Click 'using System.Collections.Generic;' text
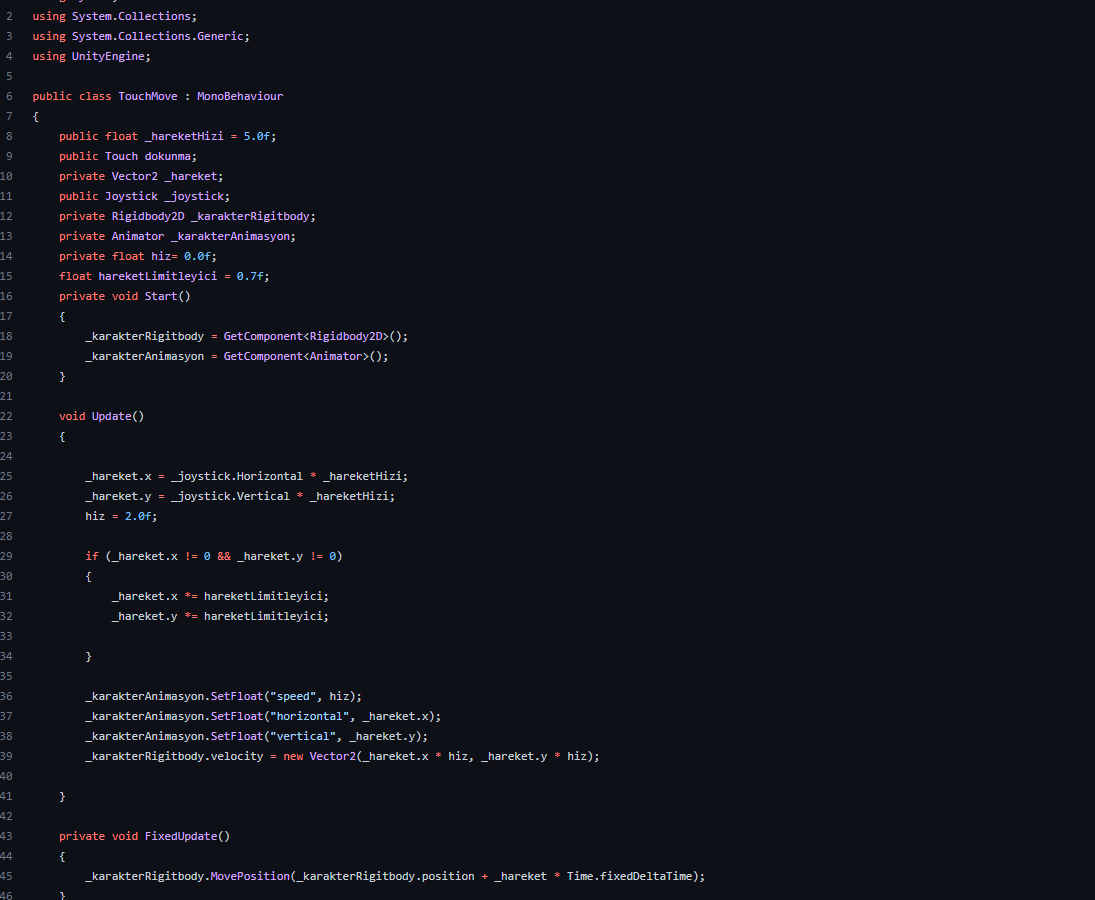Image resolution: width=1095 pixels, height=900 pixels. 141,36
